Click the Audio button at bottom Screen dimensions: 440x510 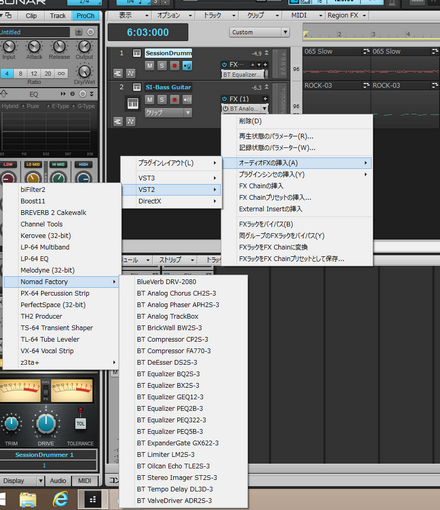coord(58,481)
